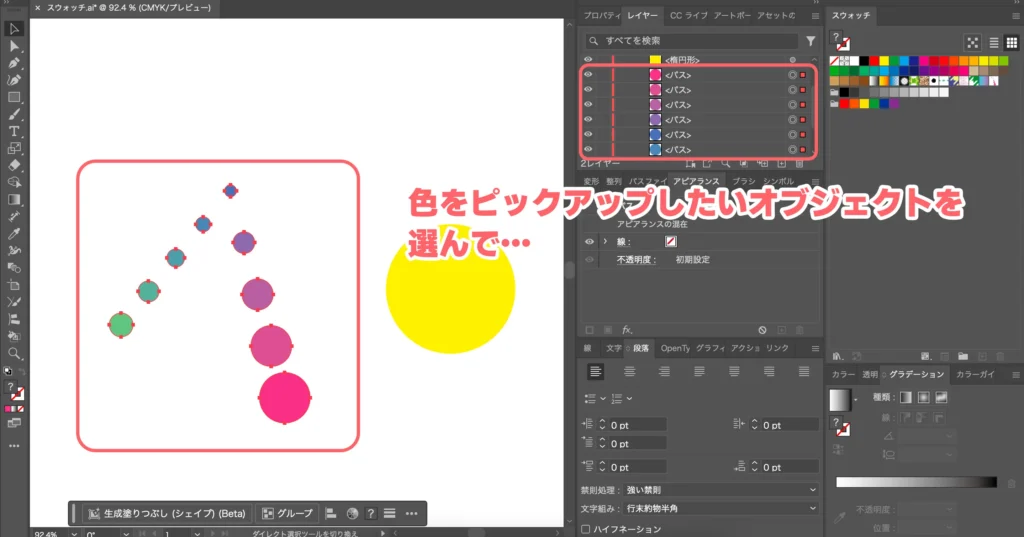Toggle visibility of the hot pink パス layer

[588, 74]
